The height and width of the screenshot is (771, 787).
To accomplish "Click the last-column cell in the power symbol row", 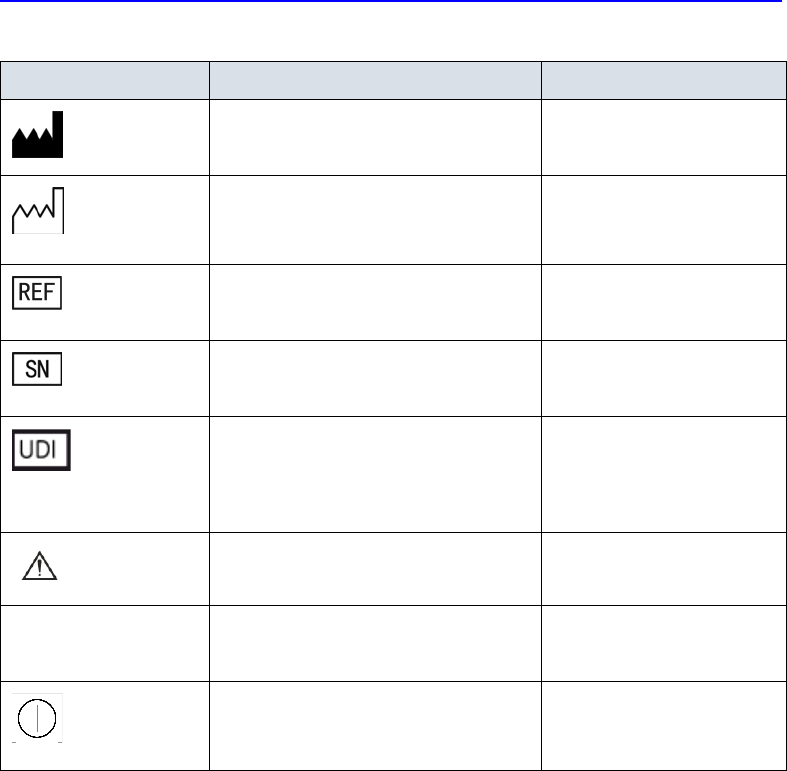I will pyautogui.click(x=663, y=725).
